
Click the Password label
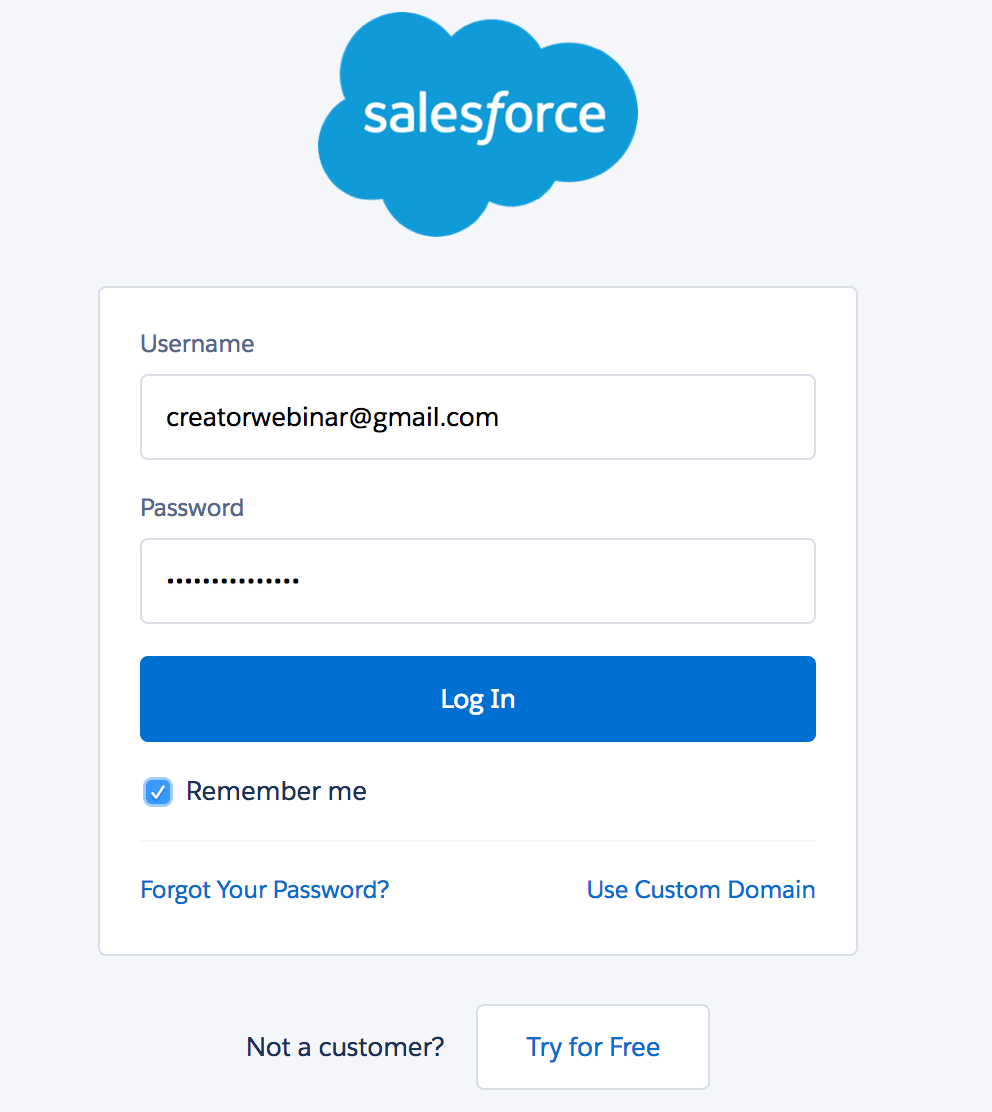tap(192, 508)
